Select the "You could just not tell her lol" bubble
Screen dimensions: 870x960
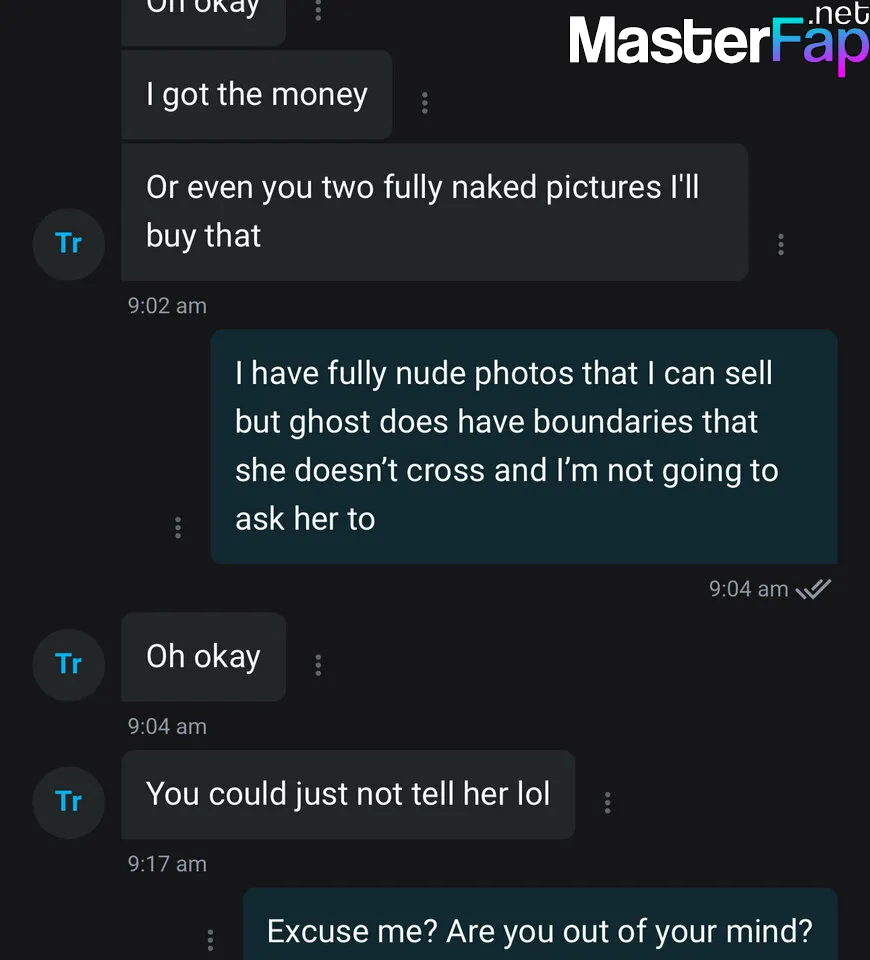[348, 795]
